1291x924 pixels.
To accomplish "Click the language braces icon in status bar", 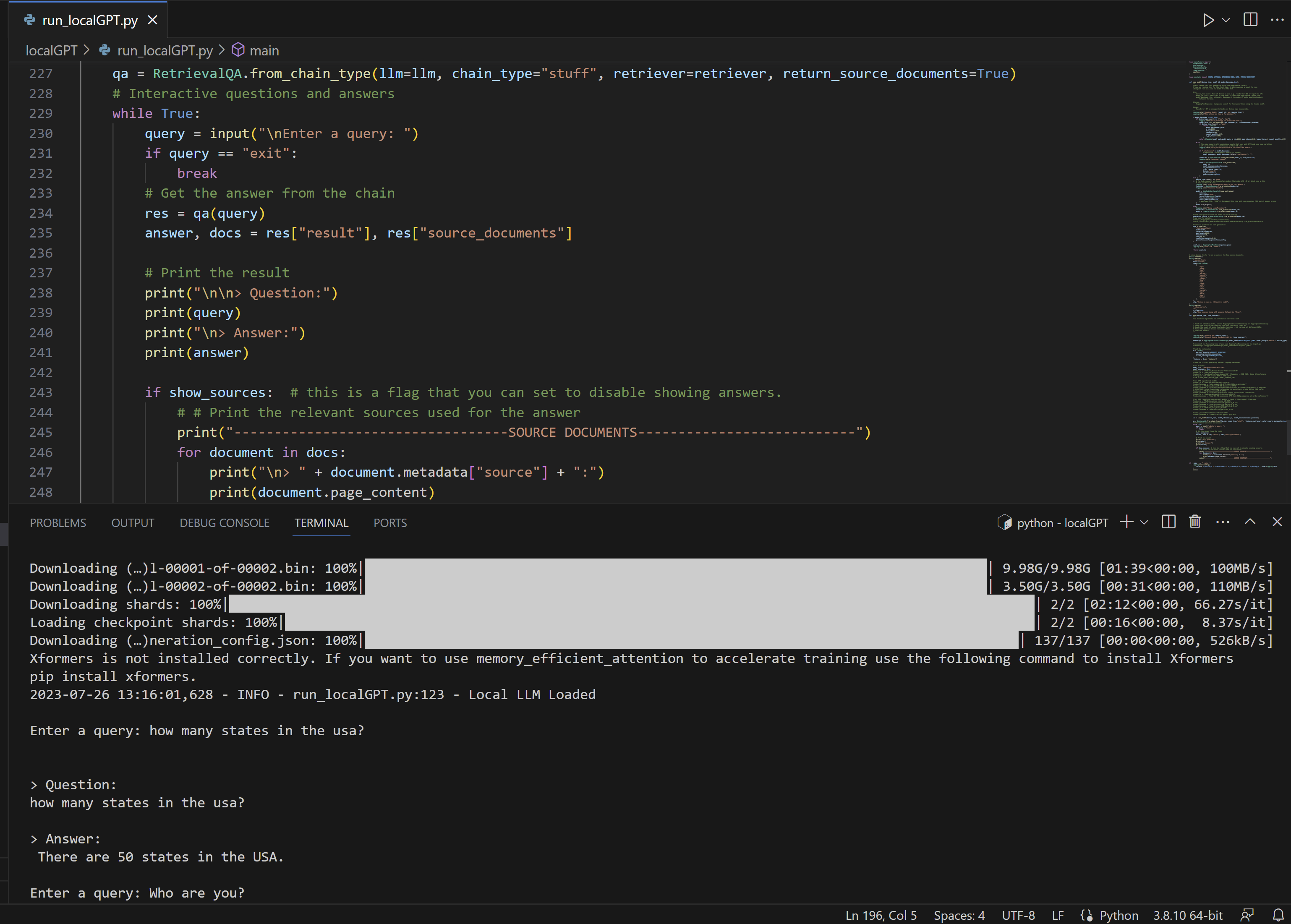I will [x=1086, y=915].
